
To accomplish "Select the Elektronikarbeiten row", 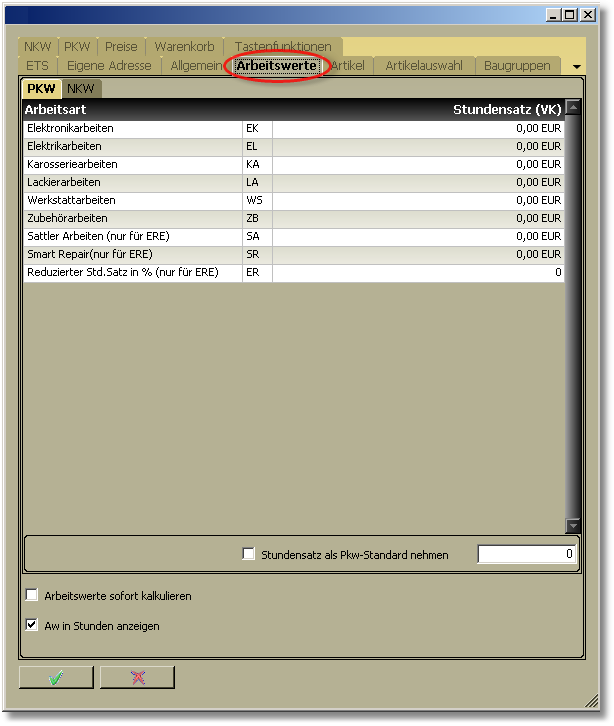I will [x=294, y=128].
